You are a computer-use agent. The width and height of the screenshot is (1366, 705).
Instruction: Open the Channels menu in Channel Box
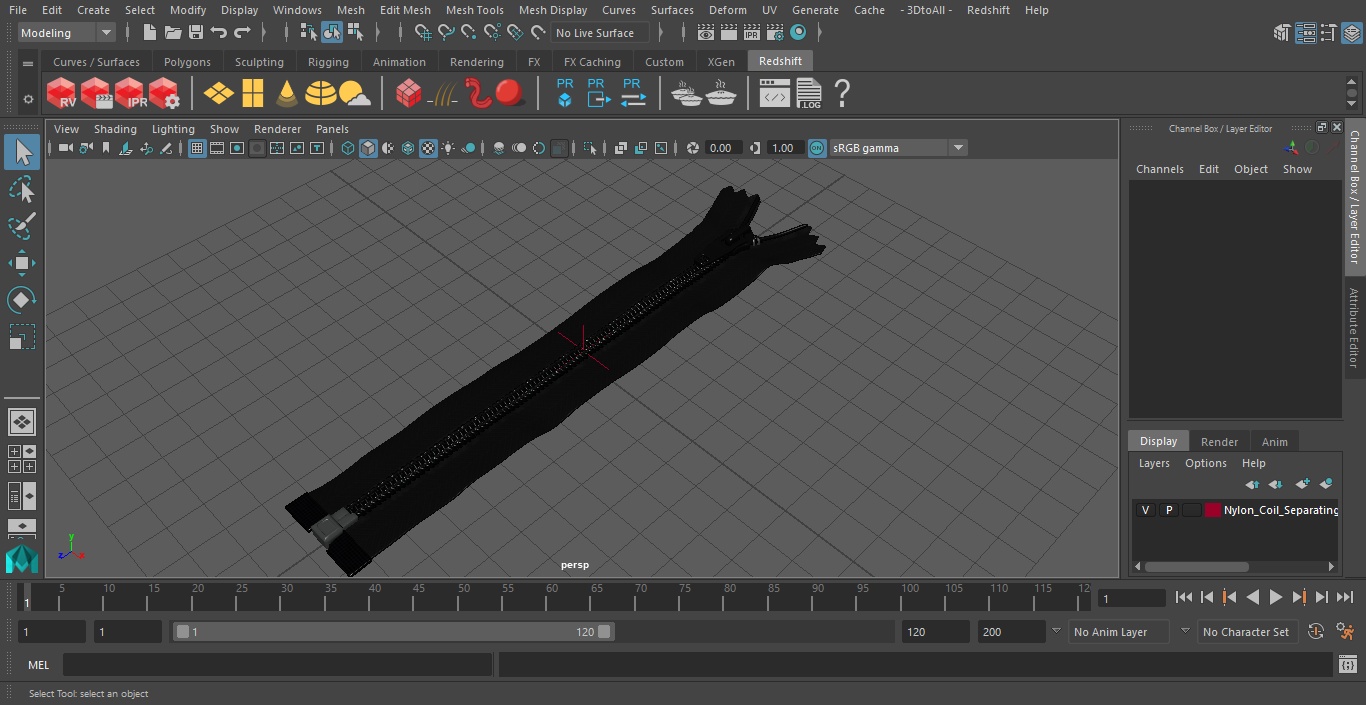point(1159,169)
